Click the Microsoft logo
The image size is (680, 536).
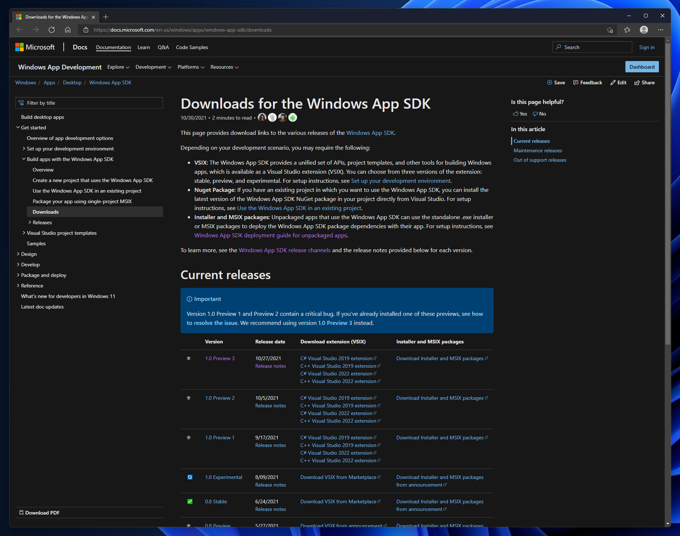[35, 47]
